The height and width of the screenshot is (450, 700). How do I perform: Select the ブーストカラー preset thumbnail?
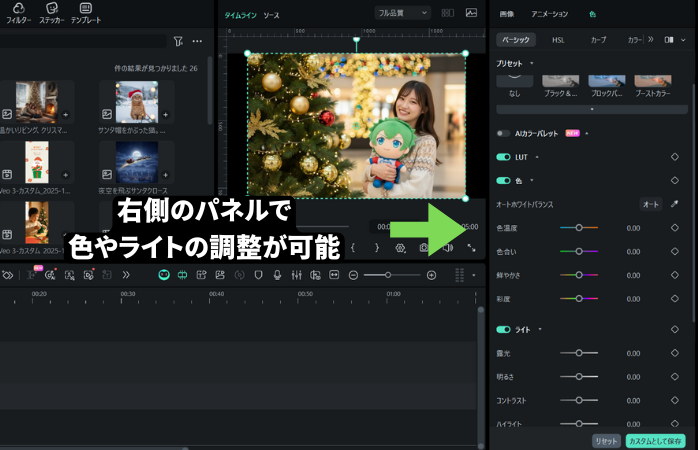(x=653, y=81)
